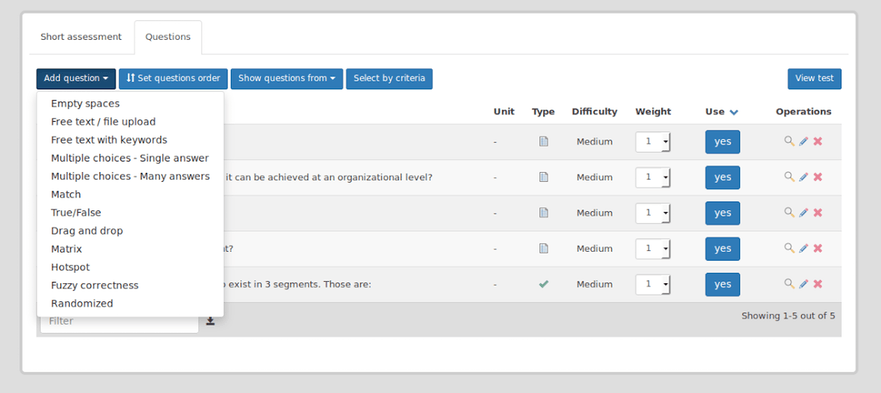Toggle the Use yes button in third row
881x393 pixels.
(723, 213)
